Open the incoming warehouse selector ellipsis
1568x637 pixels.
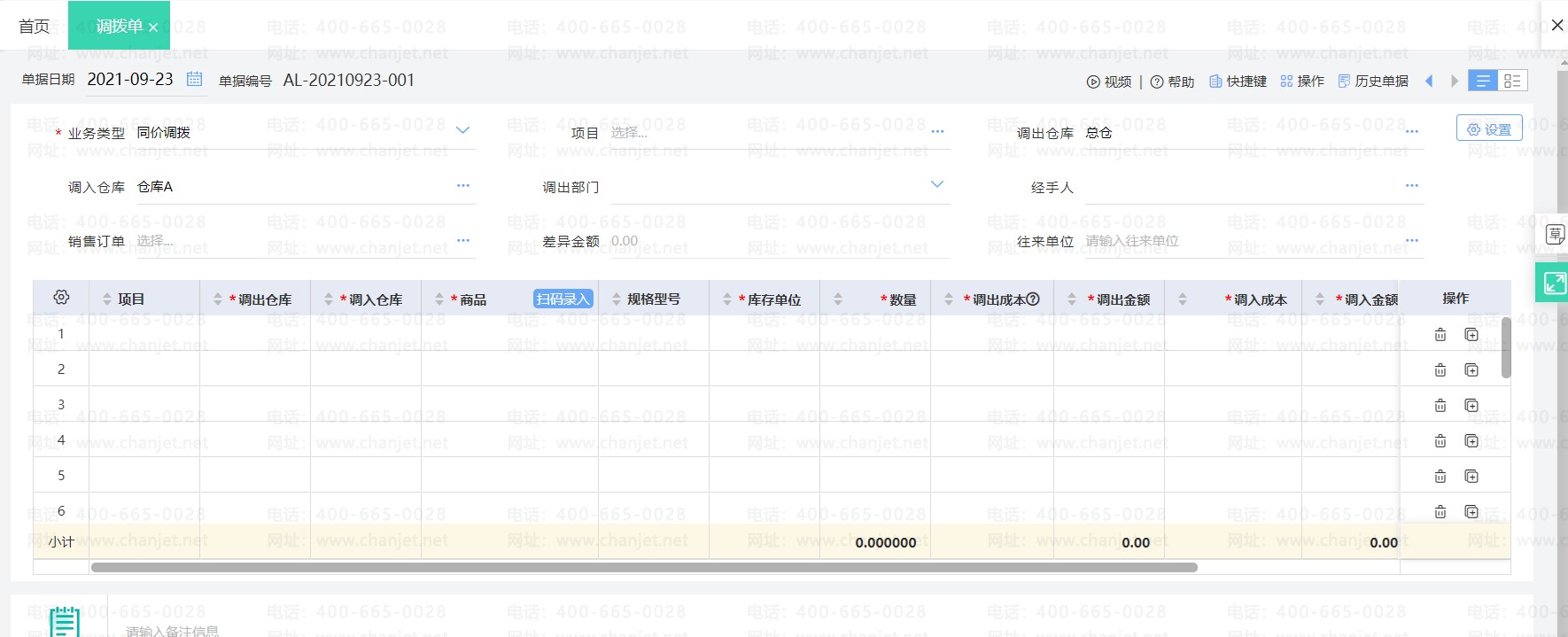(x=462, y=185)
